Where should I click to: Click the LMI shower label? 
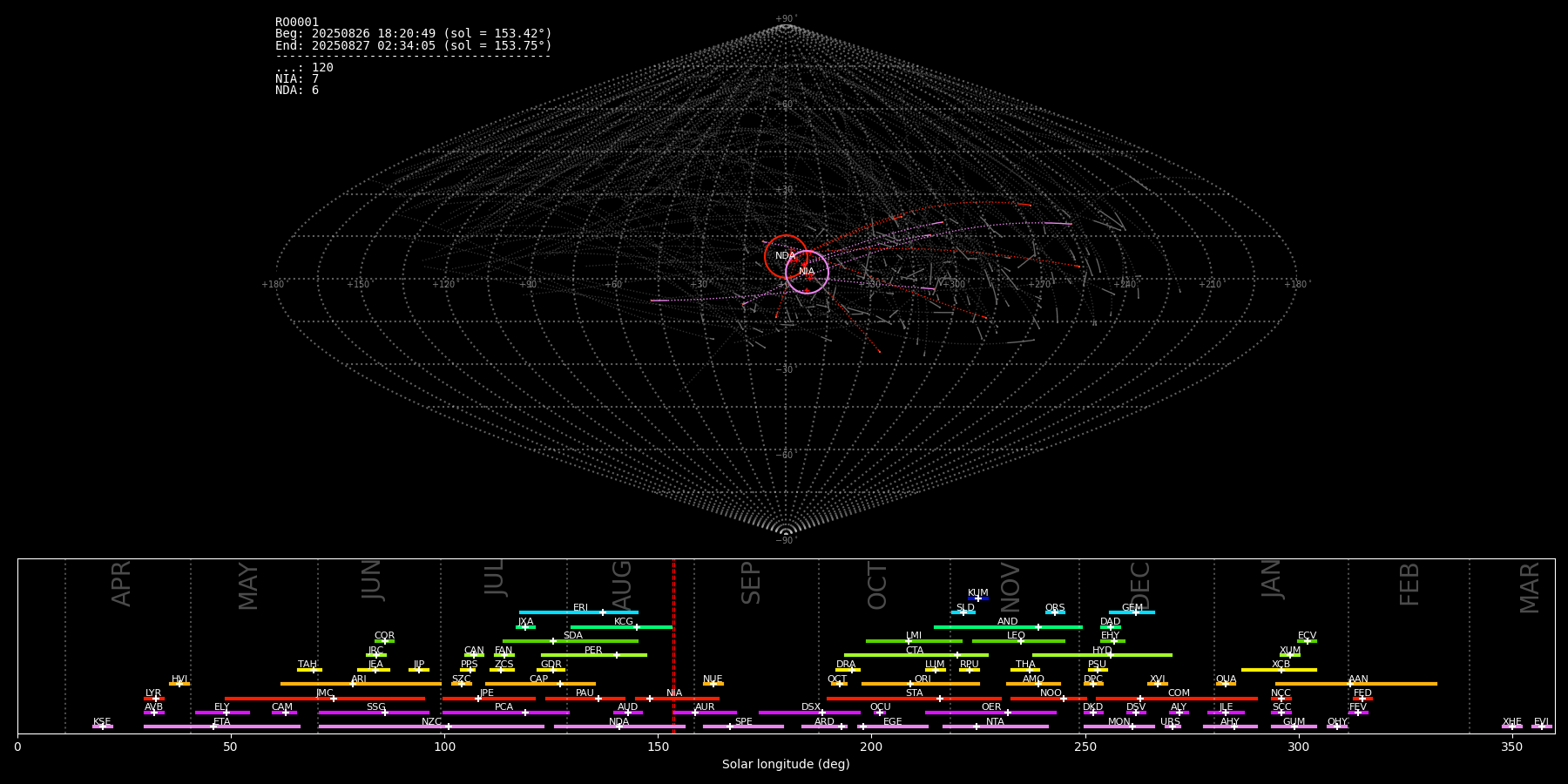[914, 636]
